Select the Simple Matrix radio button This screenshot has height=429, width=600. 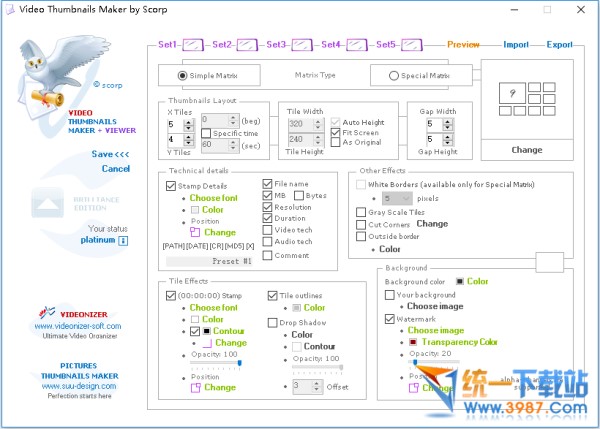(x=182, y=75)
